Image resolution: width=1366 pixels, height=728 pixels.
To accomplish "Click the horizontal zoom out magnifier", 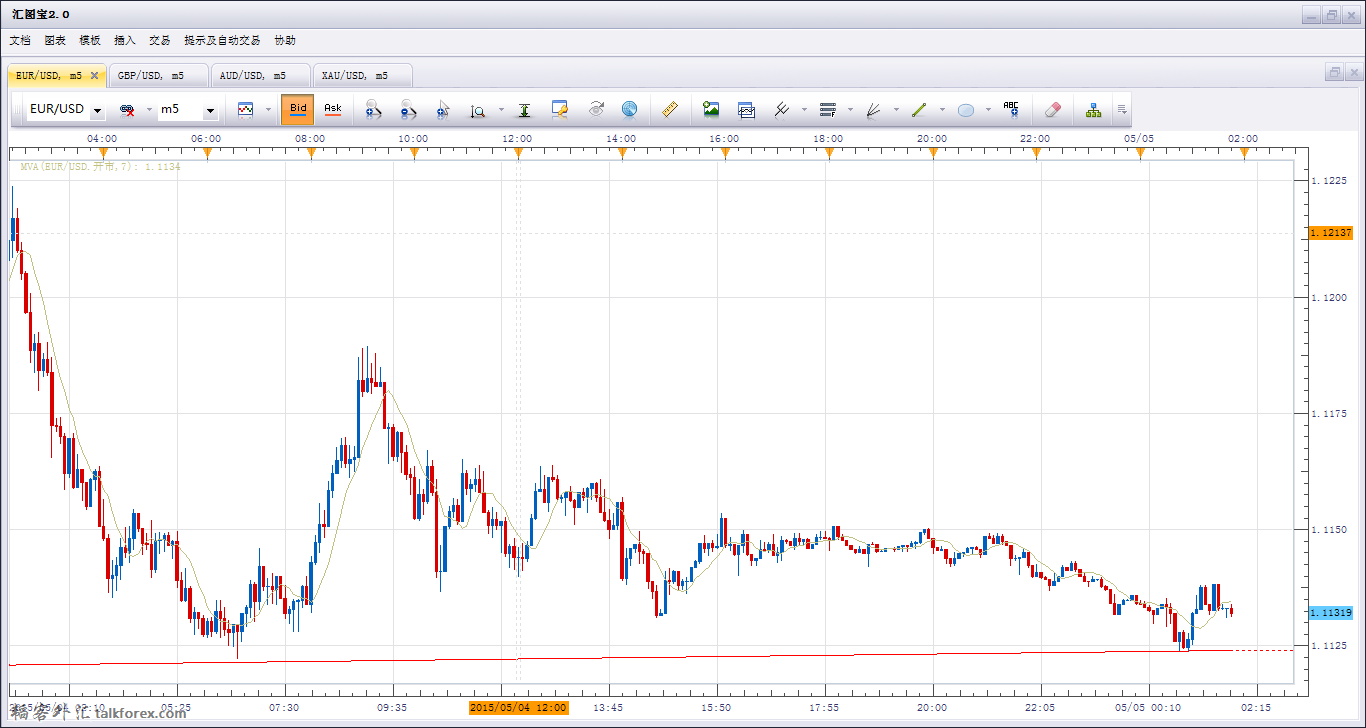I will pos(407,109).
